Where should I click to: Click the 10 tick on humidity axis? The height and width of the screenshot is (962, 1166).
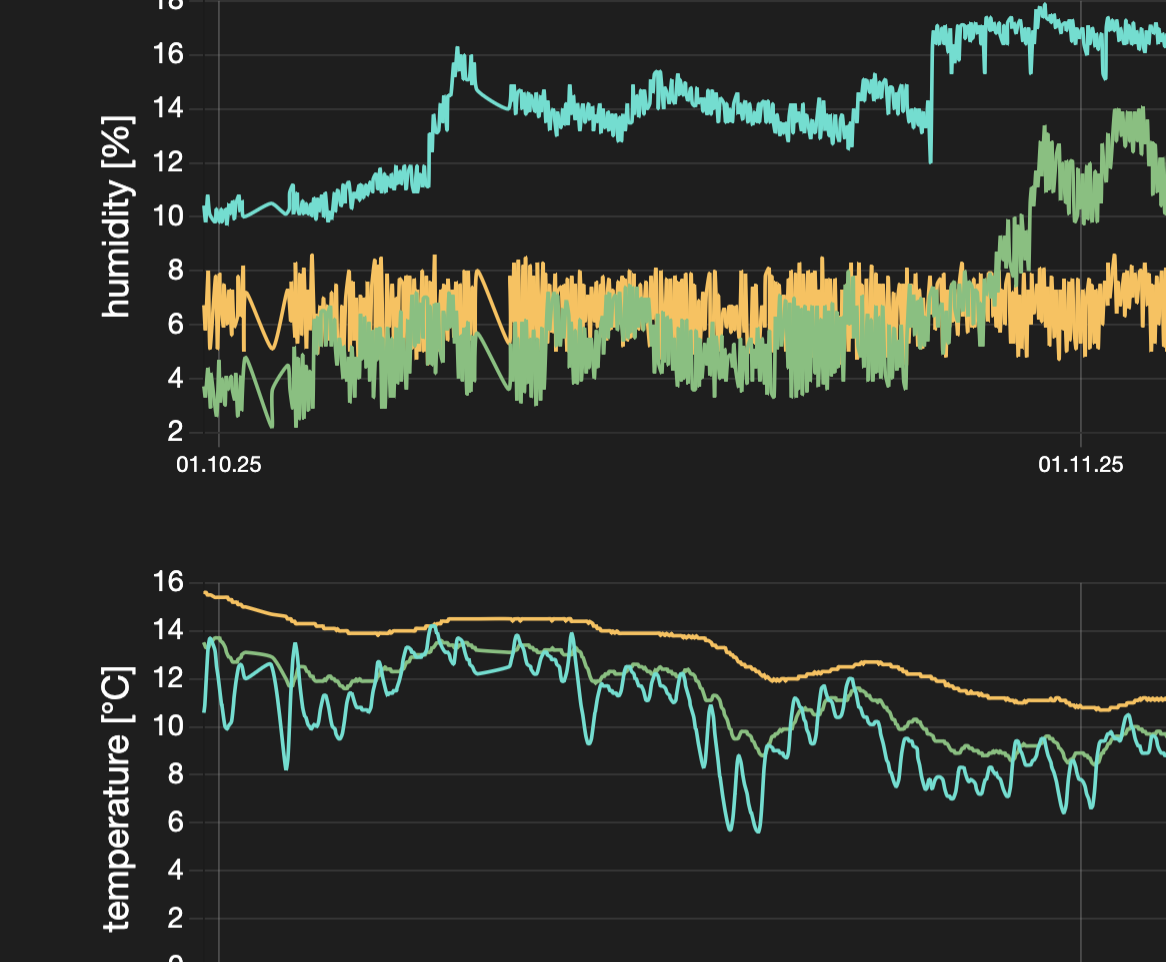[x=168, y=216]
